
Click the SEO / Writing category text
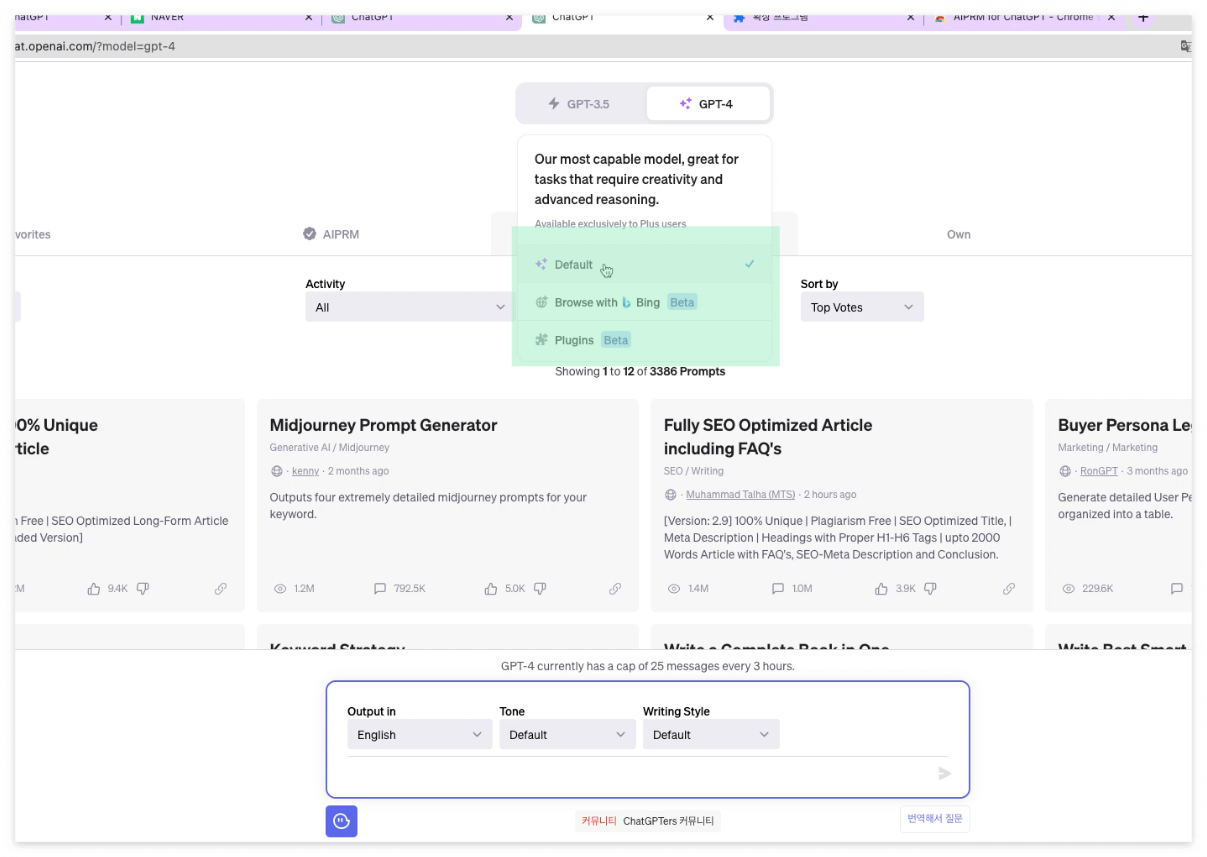[x=693, y=471]
